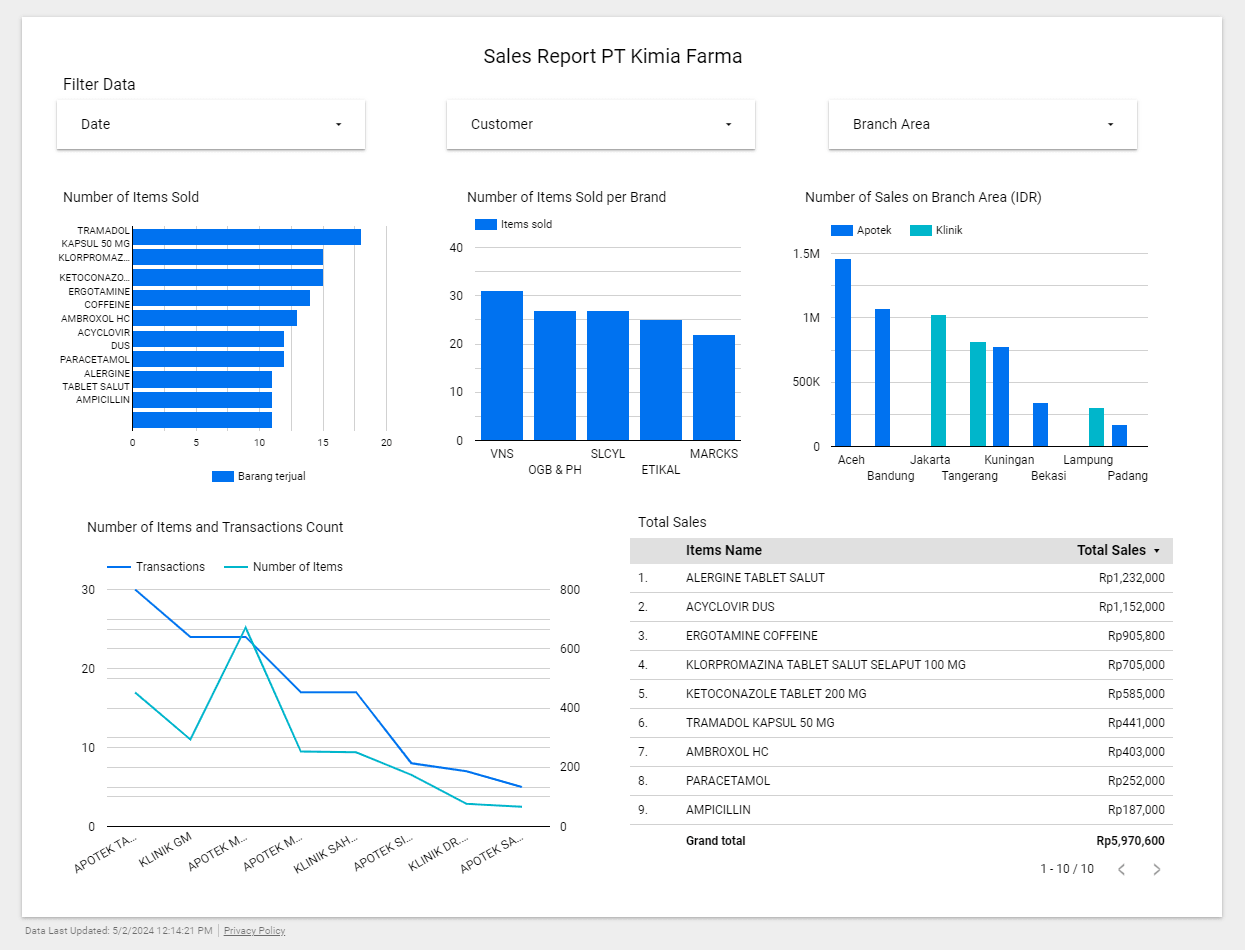This screenshot has height=950, width=1245.
Task: Click the Rp1,152,000 sales value
Action: [x=1131, y=607]
